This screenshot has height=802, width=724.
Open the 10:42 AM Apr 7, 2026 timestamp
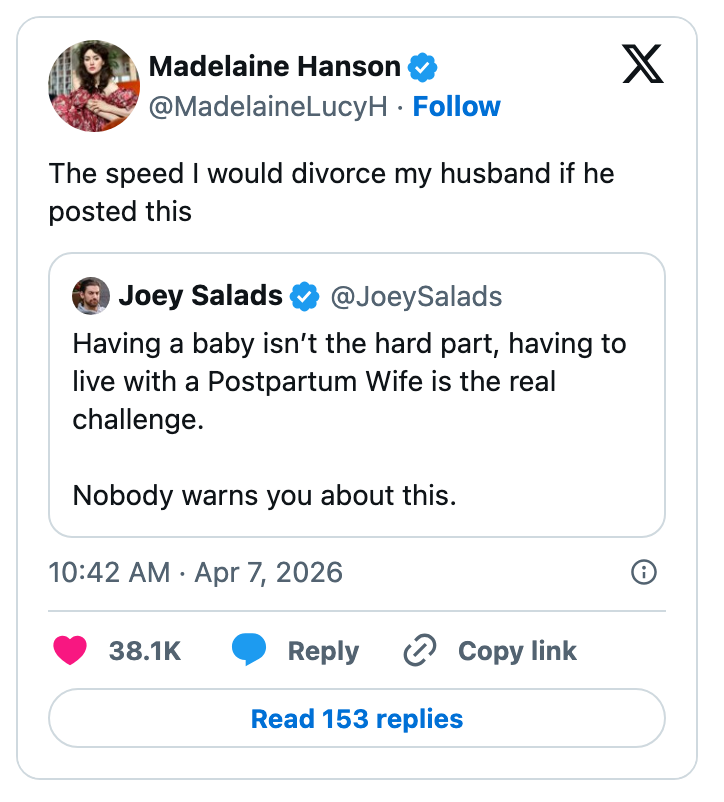[195, 572]
